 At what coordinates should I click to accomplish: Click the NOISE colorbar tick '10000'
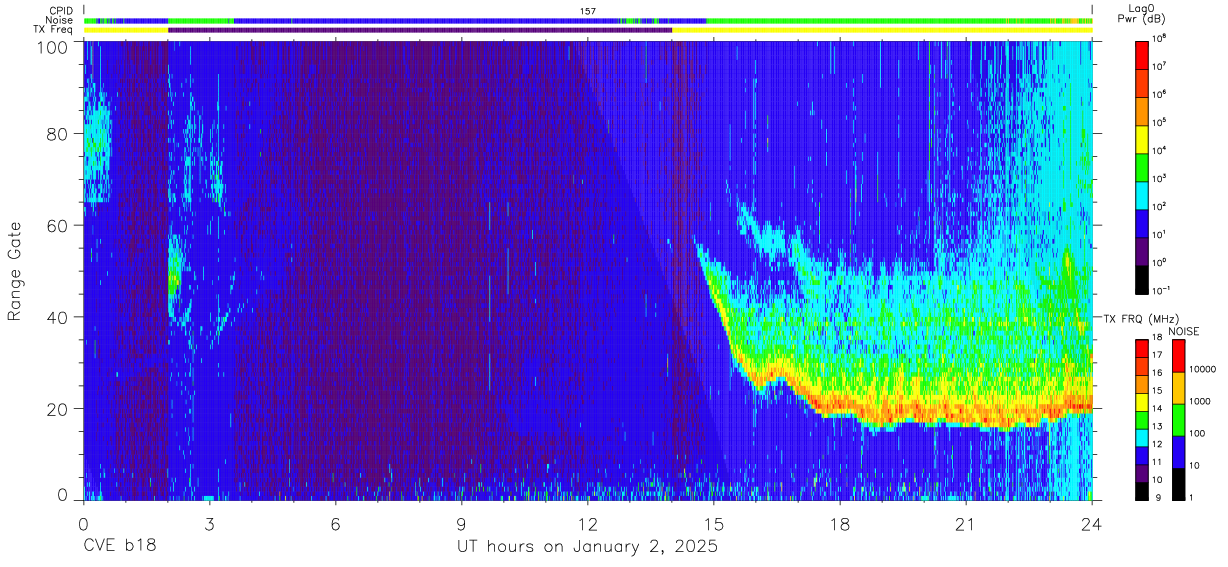pyautogui.click(x=1202, y=369)
